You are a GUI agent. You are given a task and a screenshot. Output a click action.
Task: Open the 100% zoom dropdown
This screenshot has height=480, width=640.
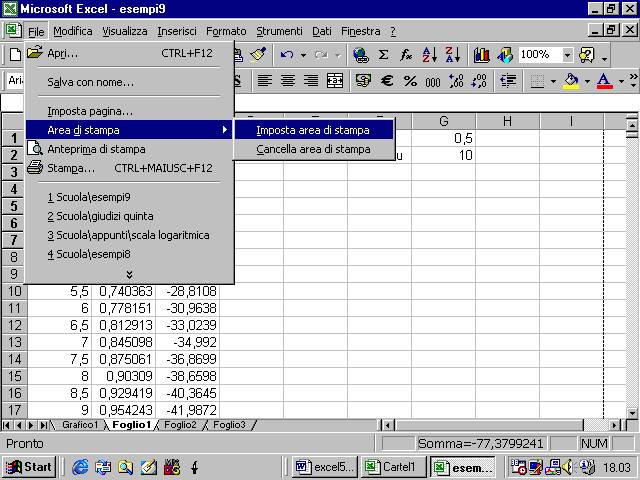pos(567,54)
